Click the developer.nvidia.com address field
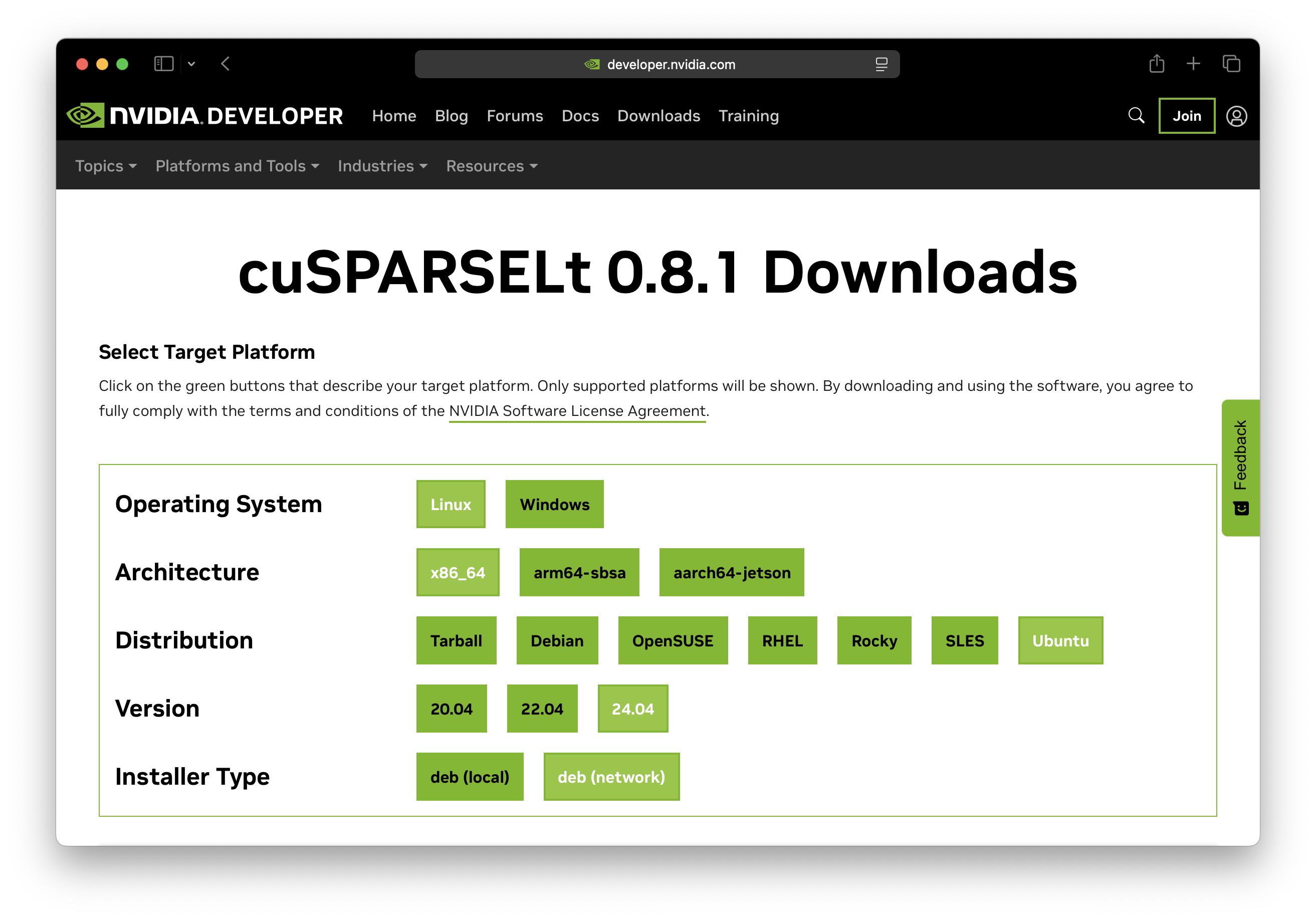This screenshot has width=1316, height=920. click(671, 64)
